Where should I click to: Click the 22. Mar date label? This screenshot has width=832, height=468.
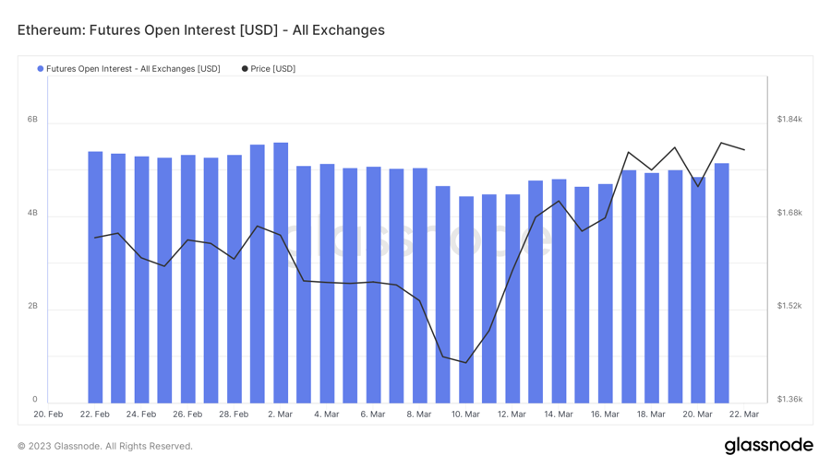(745, 413)
